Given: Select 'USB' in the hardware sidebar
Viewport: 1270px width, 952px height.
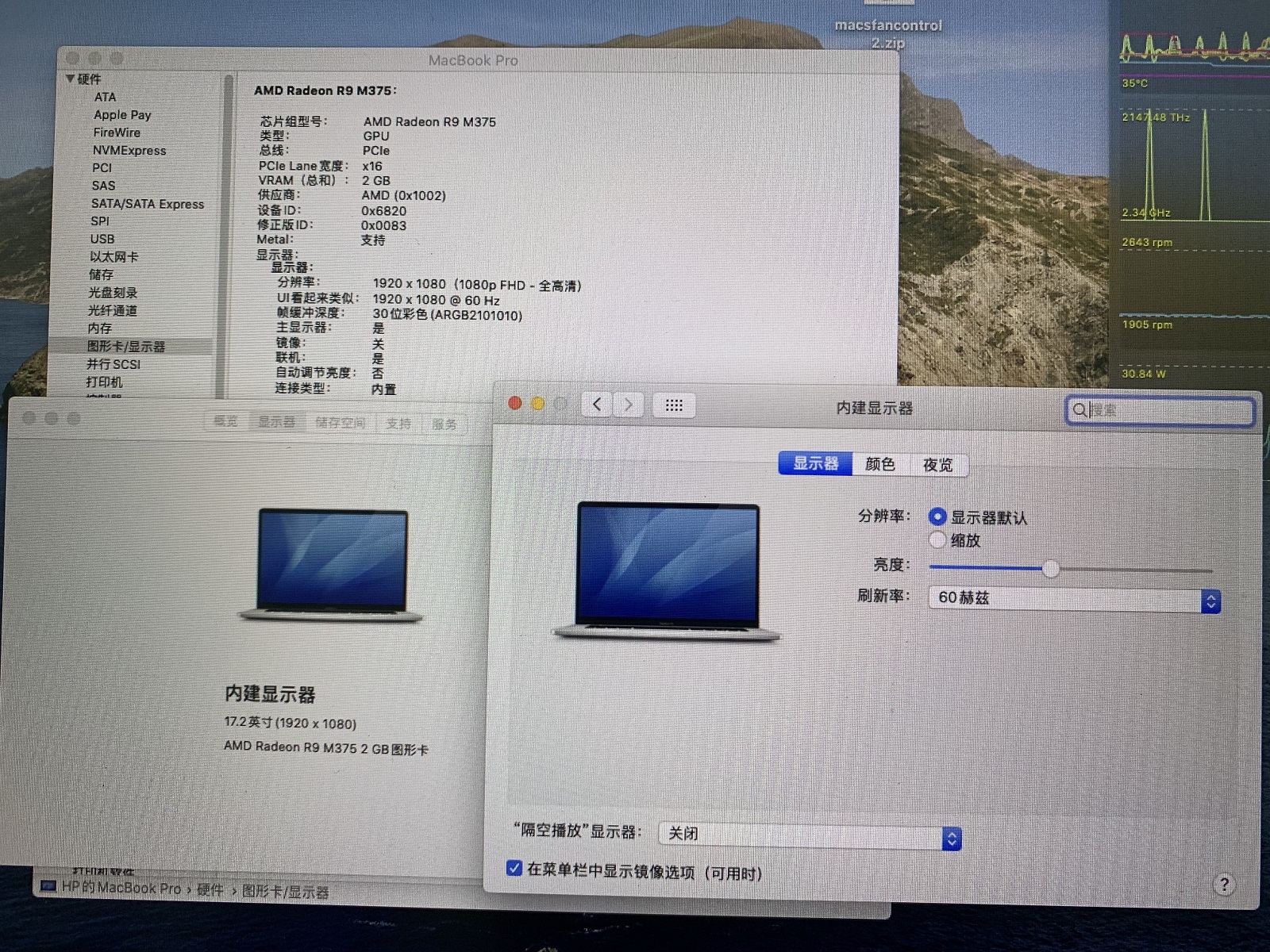Looking at the screenshot, I should click(x=102, y=239).
